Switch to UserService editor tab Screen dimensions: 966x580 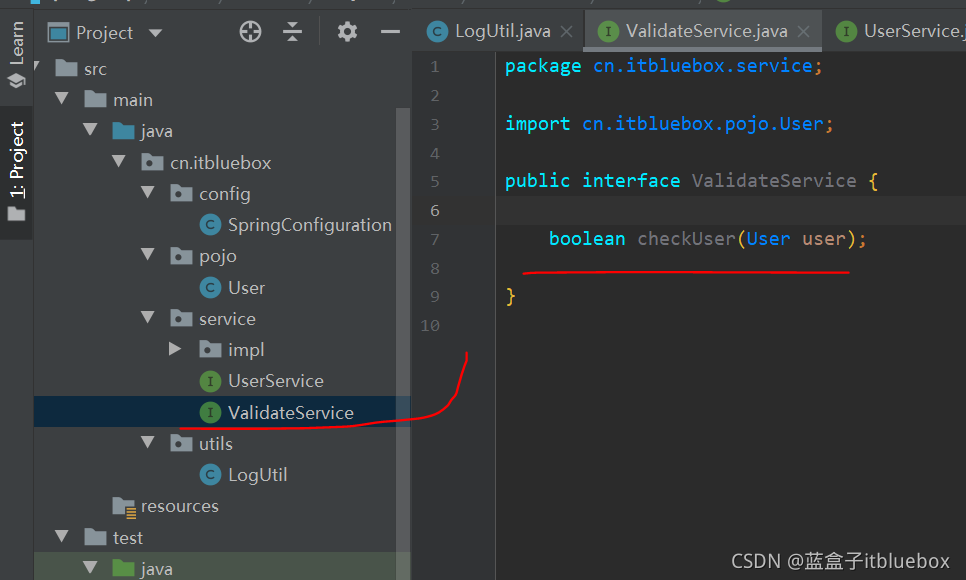(914, 31)
